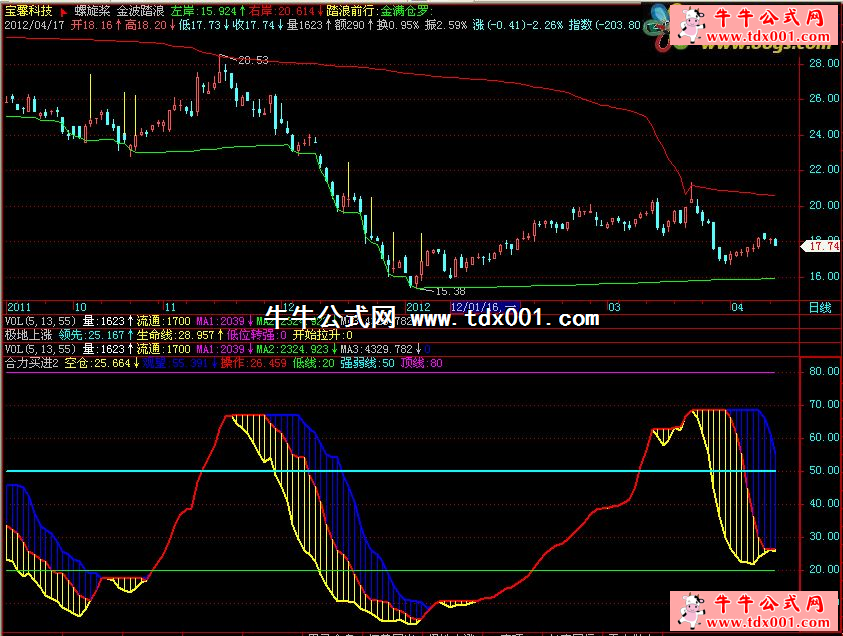Click the 2012 year label on time axis
Viewport: 843px width, 636px height.
417,306
